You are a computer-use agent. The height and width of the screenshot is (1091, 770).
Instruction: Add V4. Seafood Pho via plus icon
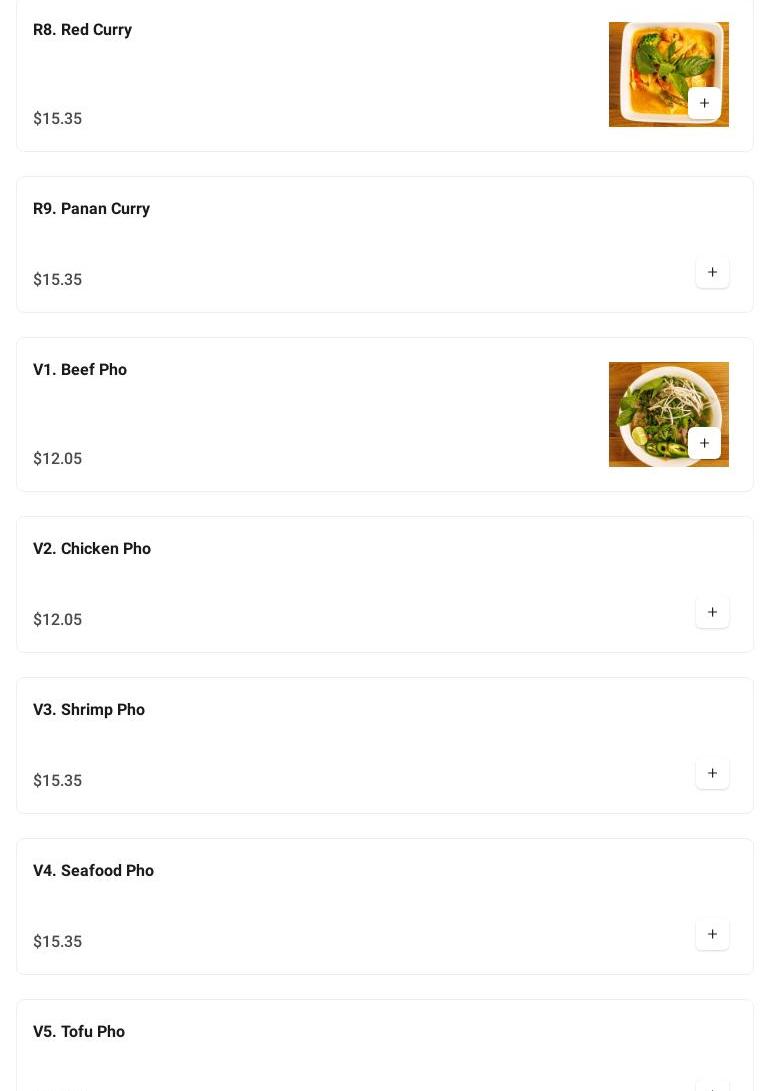coord(712,934)
